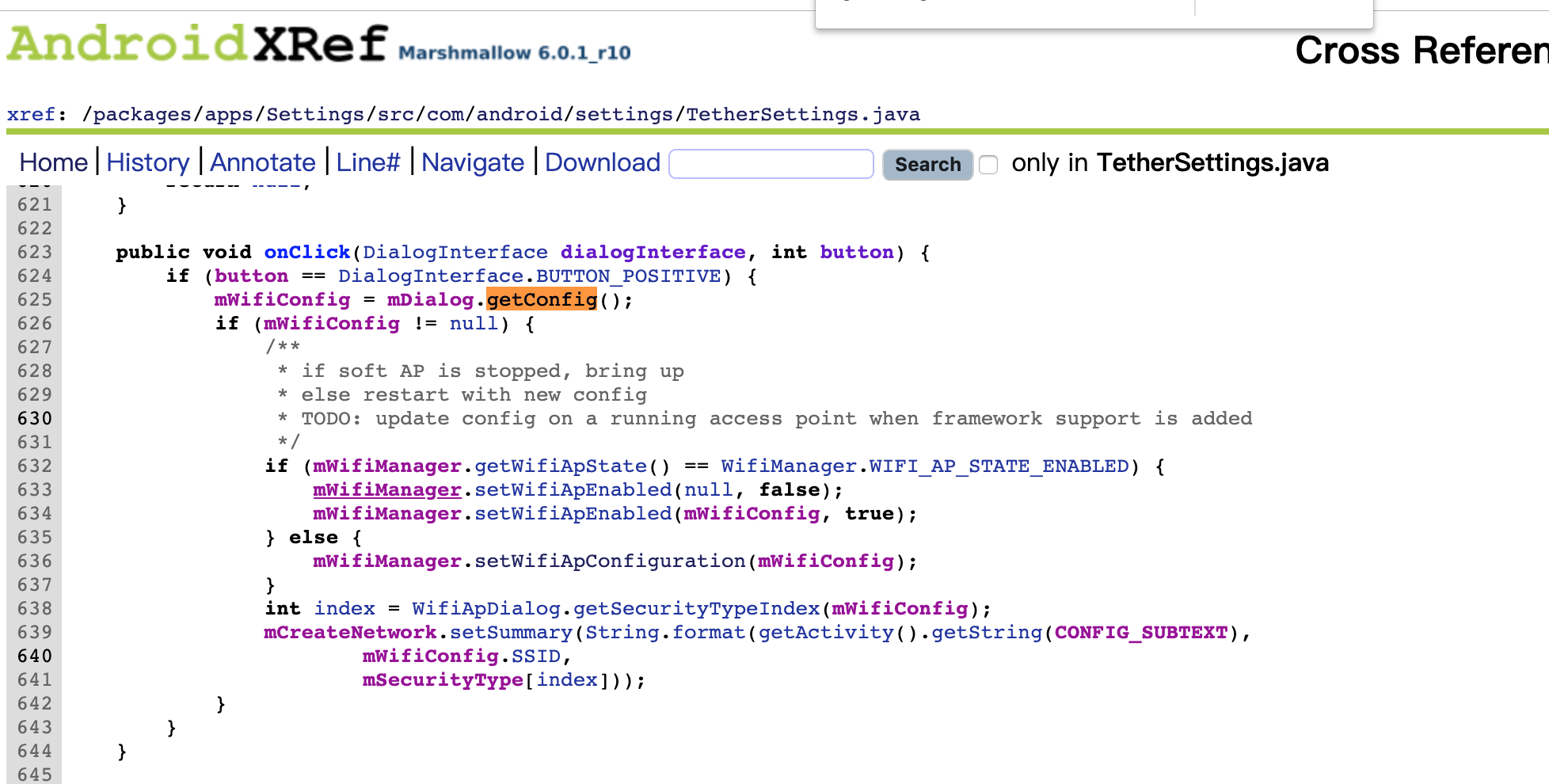
Task: Open the Home link
Action: click(53, 162)
